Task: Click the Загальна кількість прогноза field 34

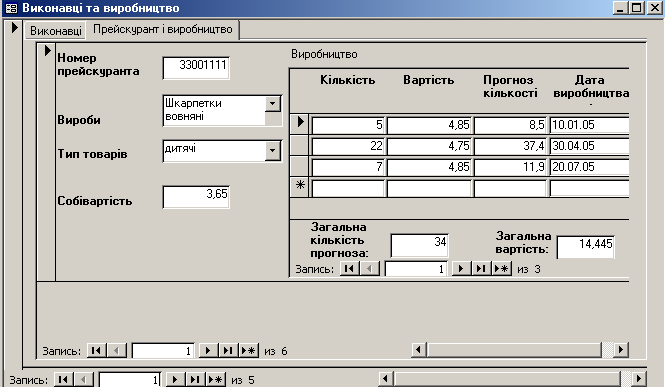Action: (x=419, y=245)
